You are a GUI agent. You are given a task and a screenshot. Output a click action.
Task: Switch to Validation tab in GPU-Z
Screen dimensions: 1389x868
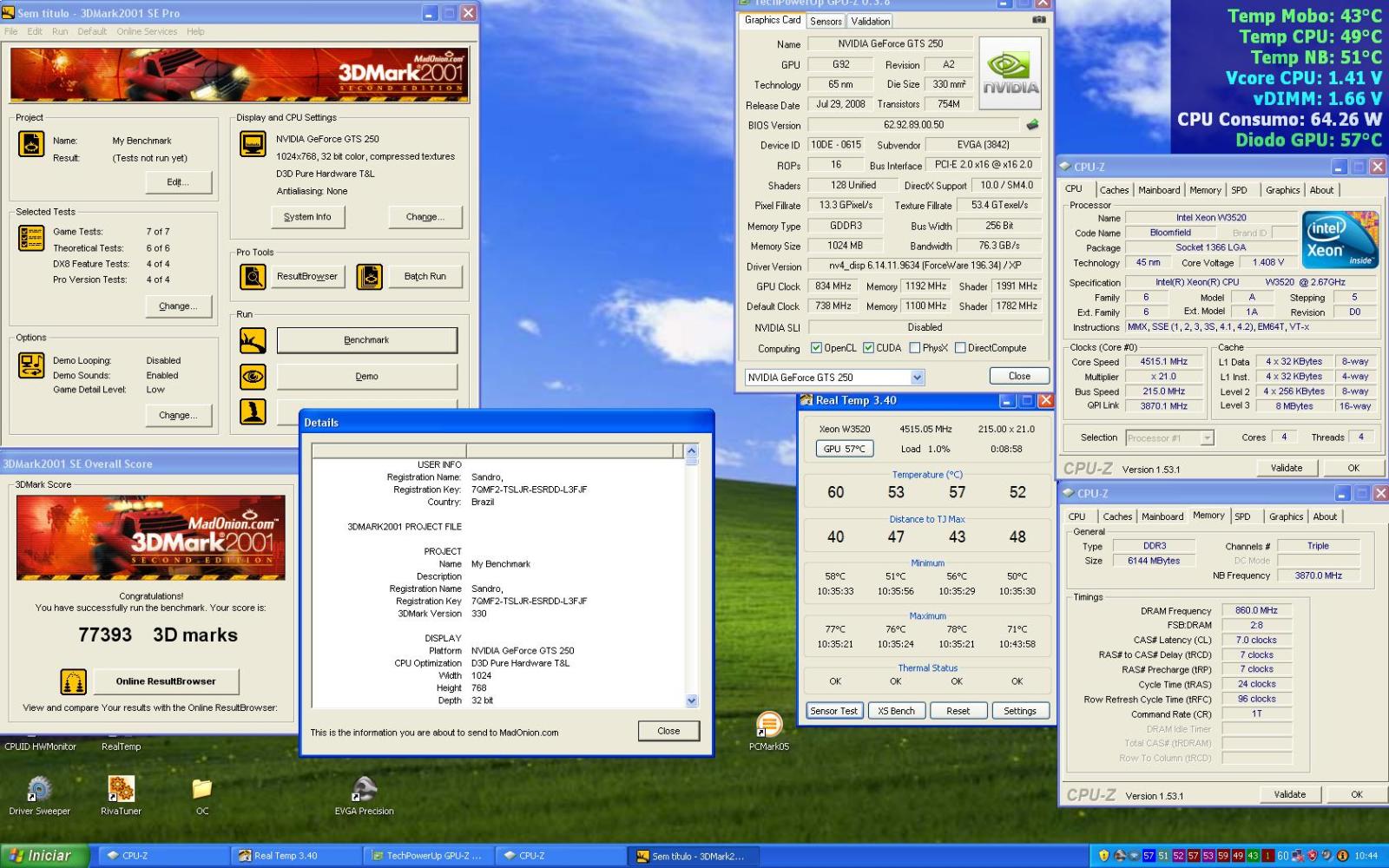click(x=870, y=21)
